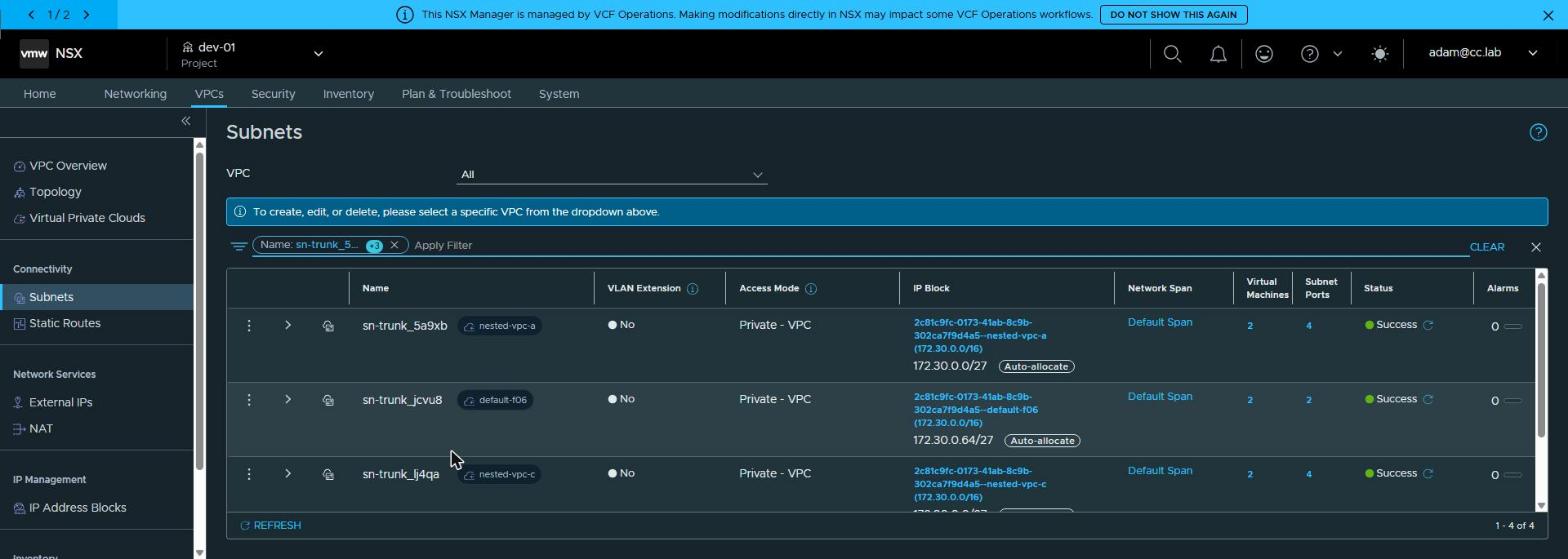Image resolution: width=1568 pixels, height=559 pixels.
Task: Switch to the Networking tab
Action: pos(135,94)
